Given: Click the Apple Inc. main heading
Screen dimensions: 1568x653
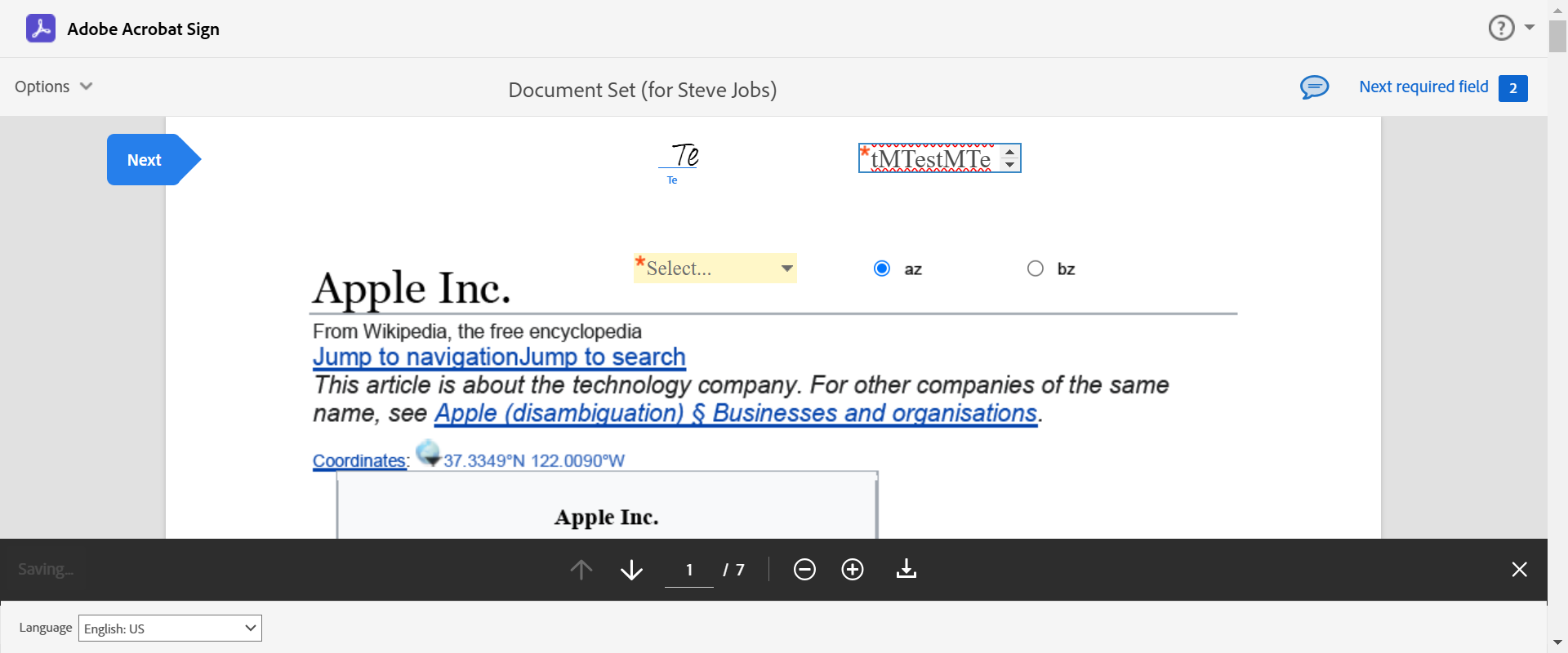Looking at the screenshot, I should (412, 288).
